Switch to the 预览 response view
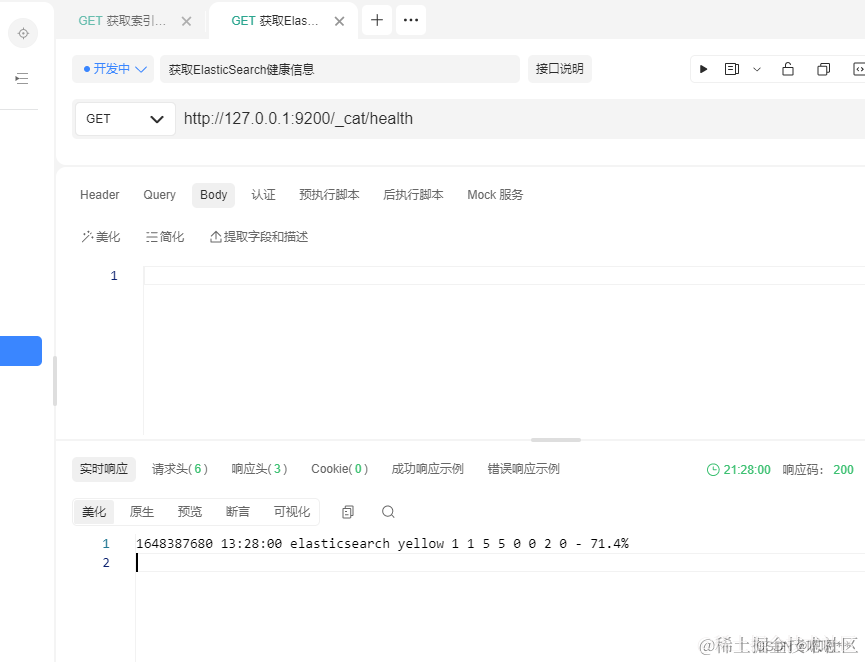 [x=189, y=511]
